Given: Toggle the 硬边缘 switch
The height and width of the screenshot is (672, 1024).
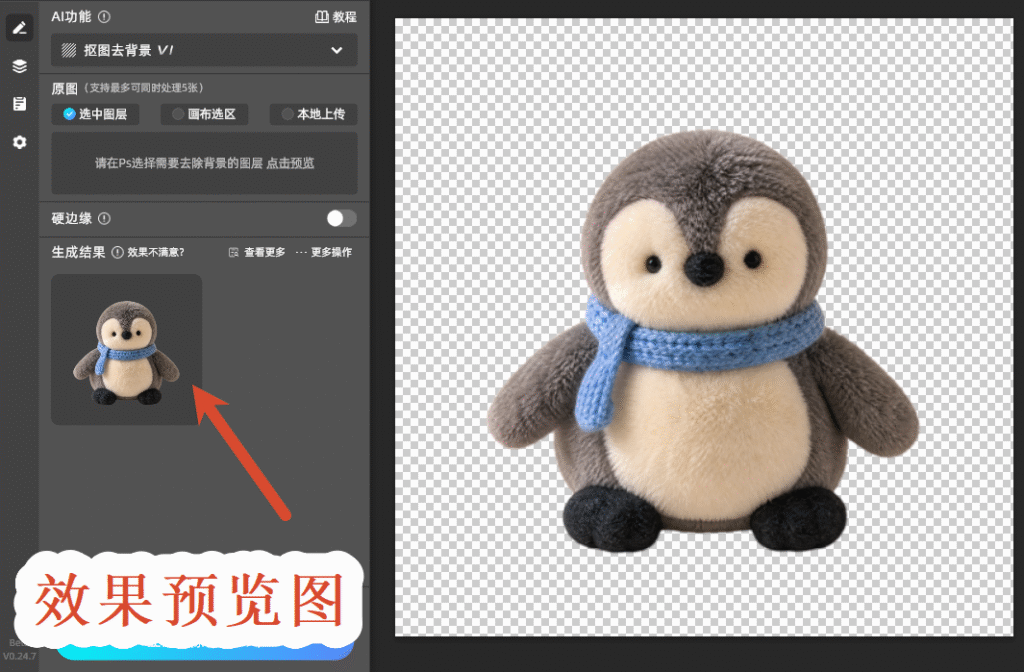Looking at the screenshot, I should pos(342,219).
